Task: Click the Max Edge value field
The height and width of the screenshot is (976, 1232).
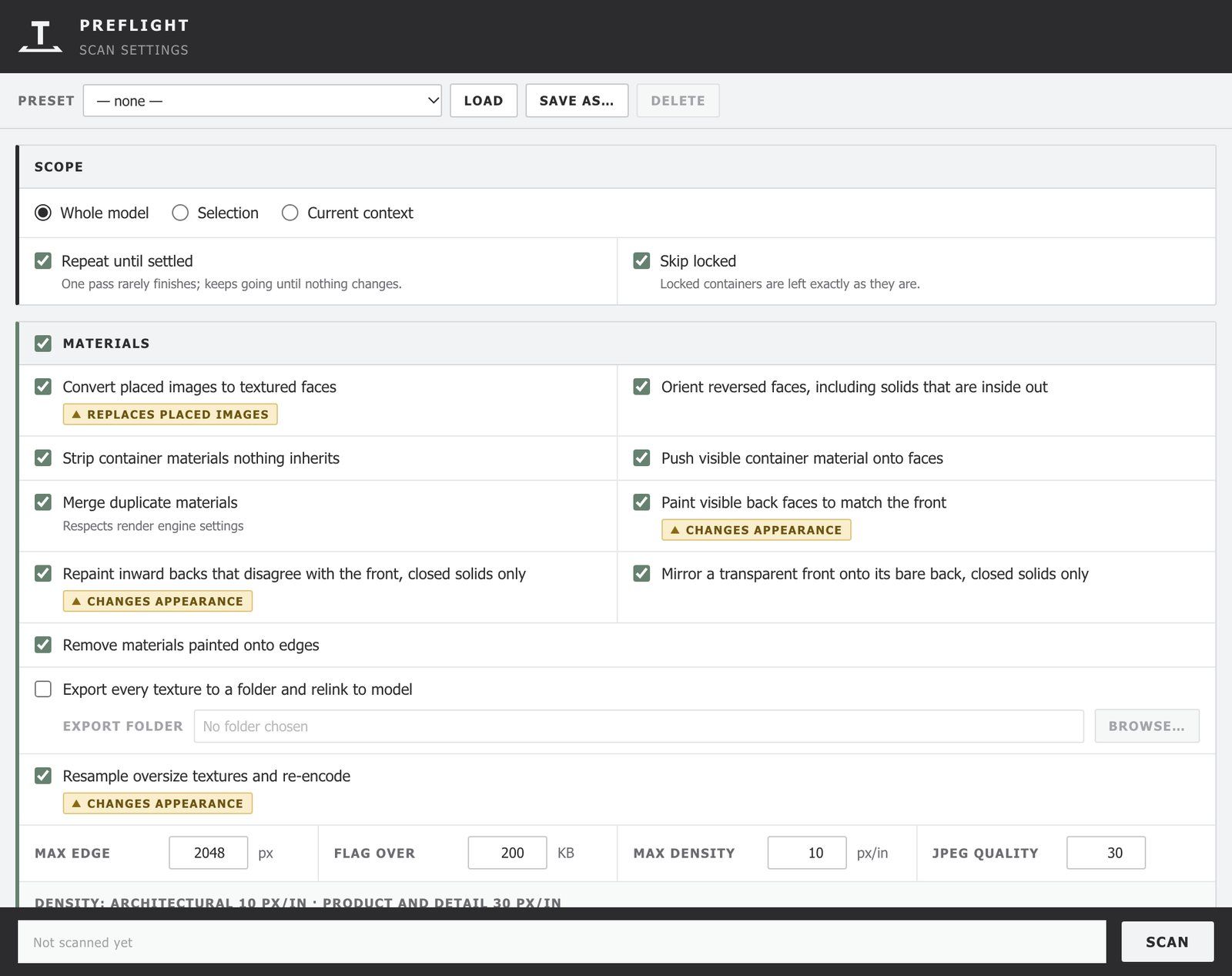Action: tap(209, 853)
